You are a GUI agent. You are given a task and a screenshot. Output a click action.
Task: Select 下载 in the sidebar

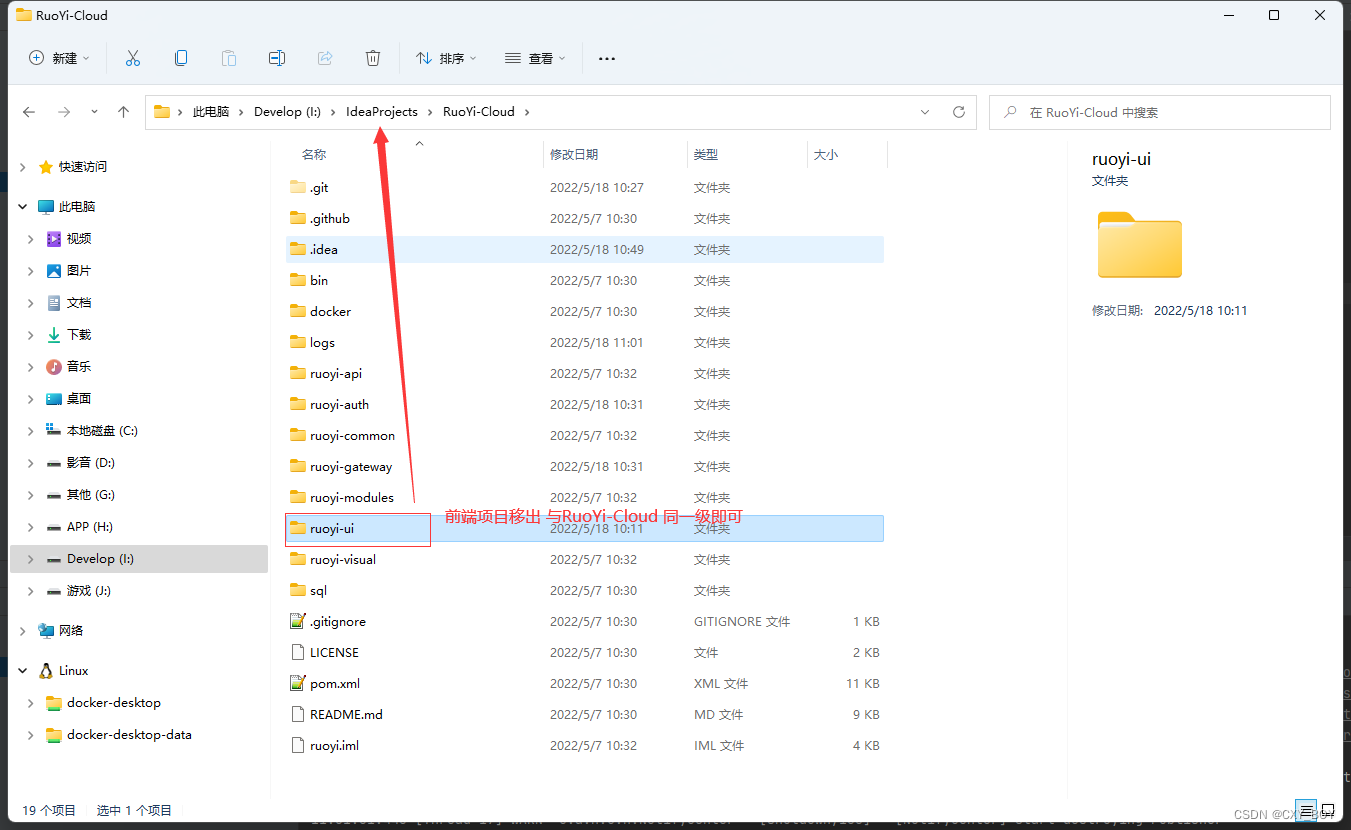pyautogui.click(x=79, y=335)
